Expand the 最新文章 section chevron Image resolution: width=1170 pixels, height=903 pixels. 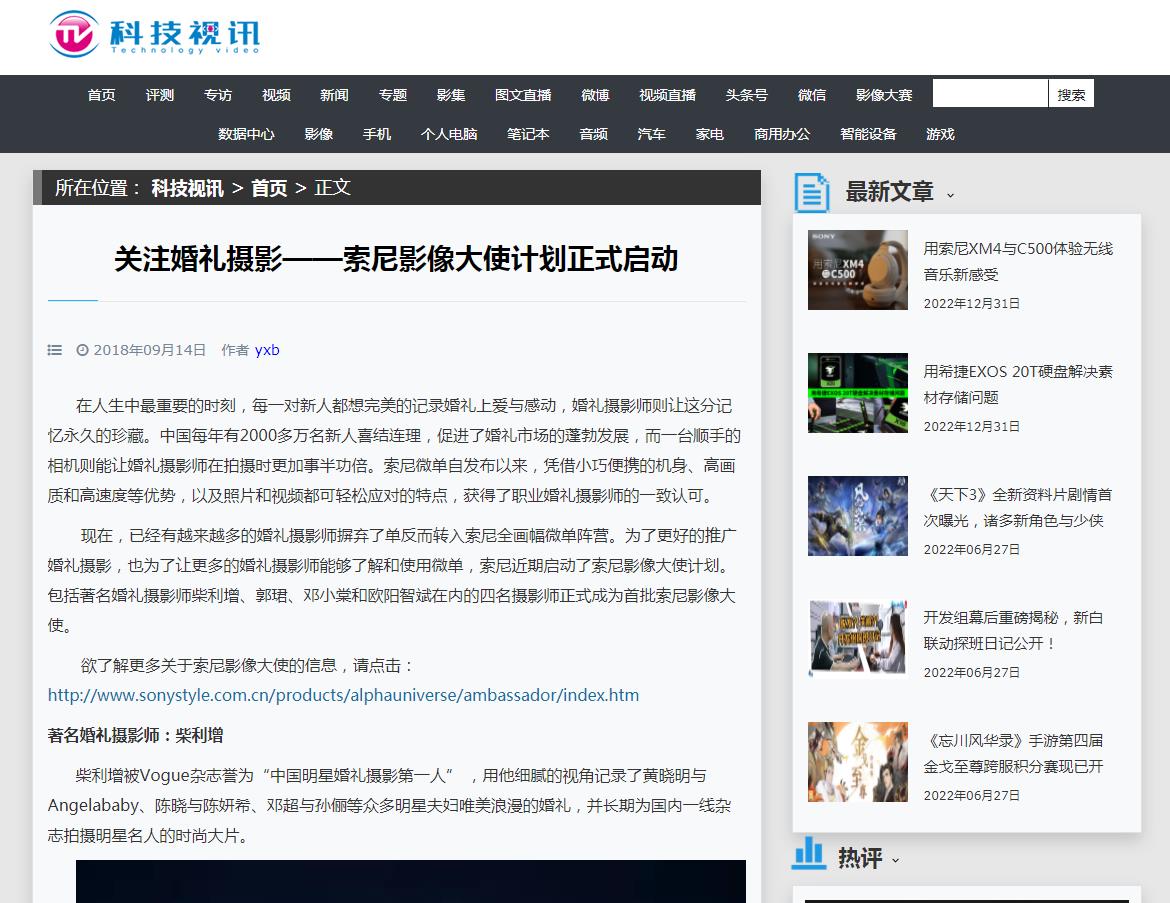pos(950,195)
